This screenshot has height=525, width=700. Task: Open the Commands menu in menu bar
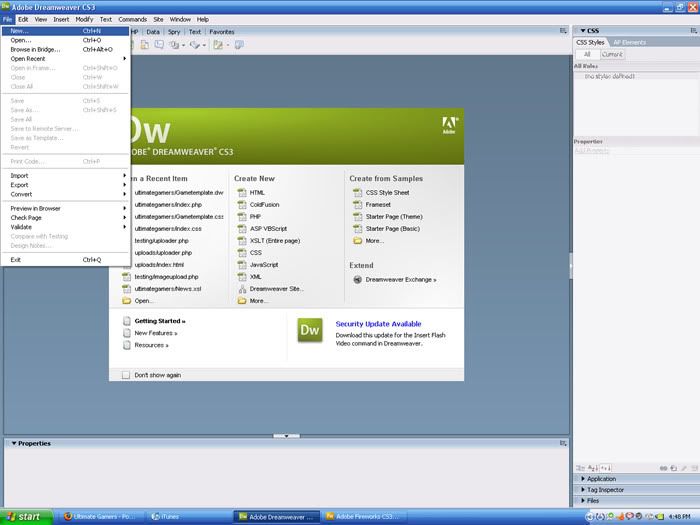point(133,20)
